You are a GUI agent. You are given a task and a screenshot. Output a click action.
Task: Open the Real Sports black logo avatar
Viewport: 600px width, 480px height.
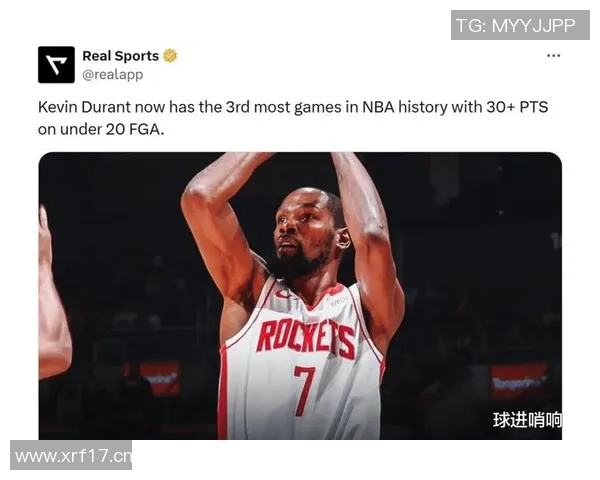56,65
